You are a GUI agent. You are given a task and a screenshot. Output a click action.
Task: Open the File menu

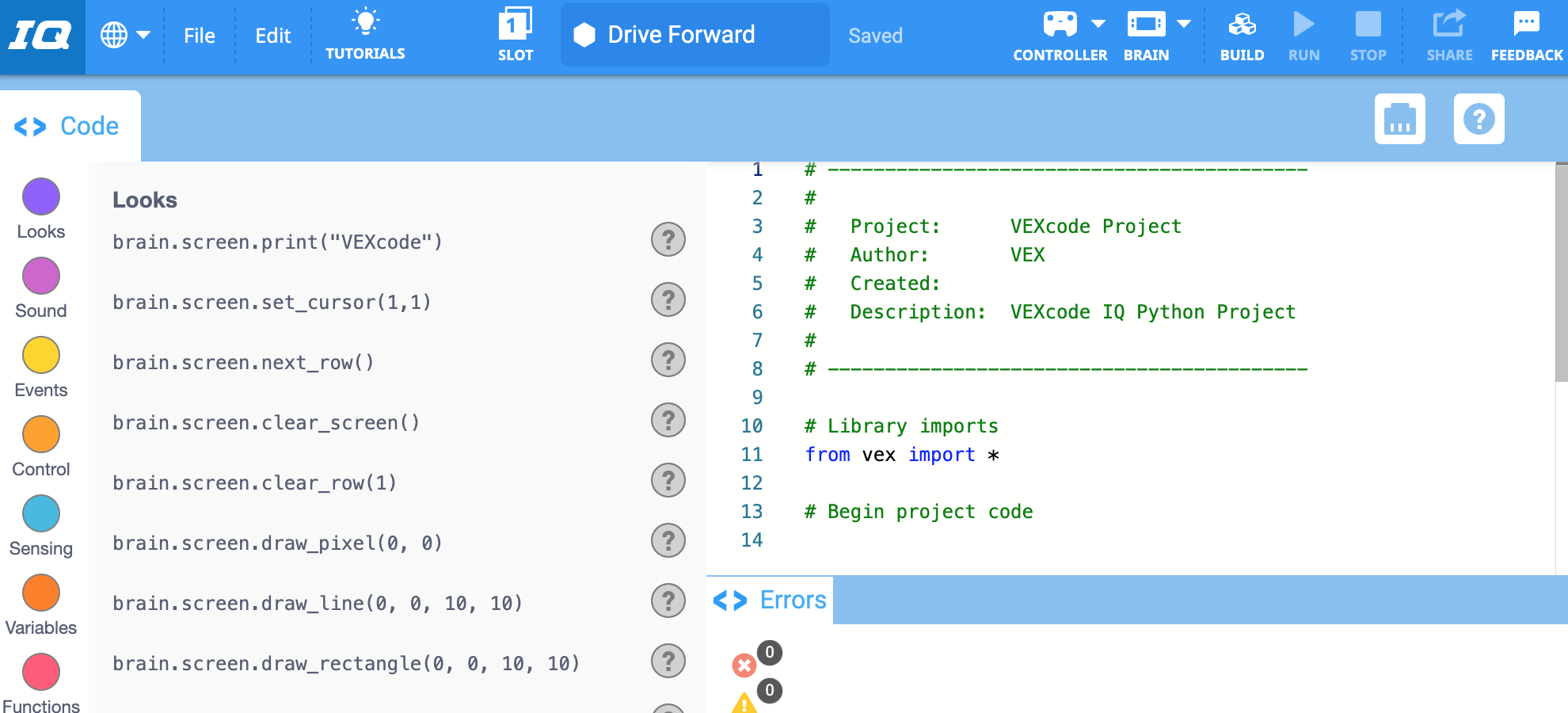pyautogui.click(x=199, y=35)
